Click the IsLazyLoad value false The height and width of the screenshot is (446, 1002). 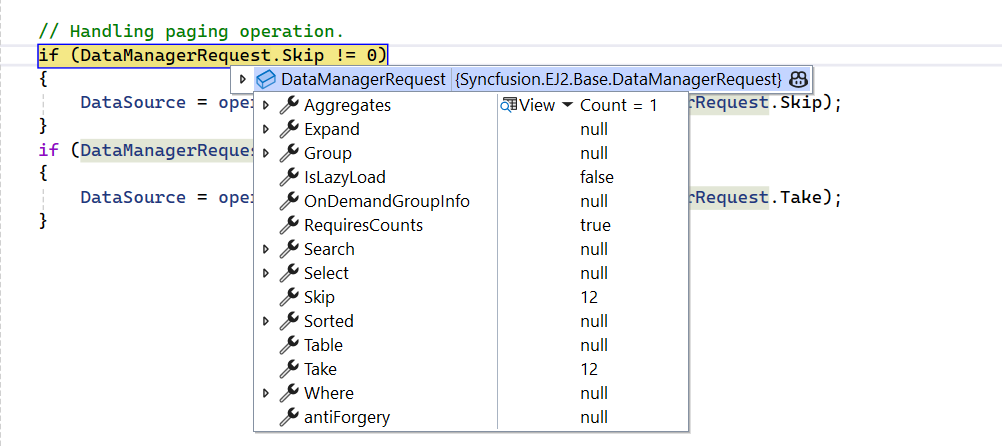pos(597,177)
